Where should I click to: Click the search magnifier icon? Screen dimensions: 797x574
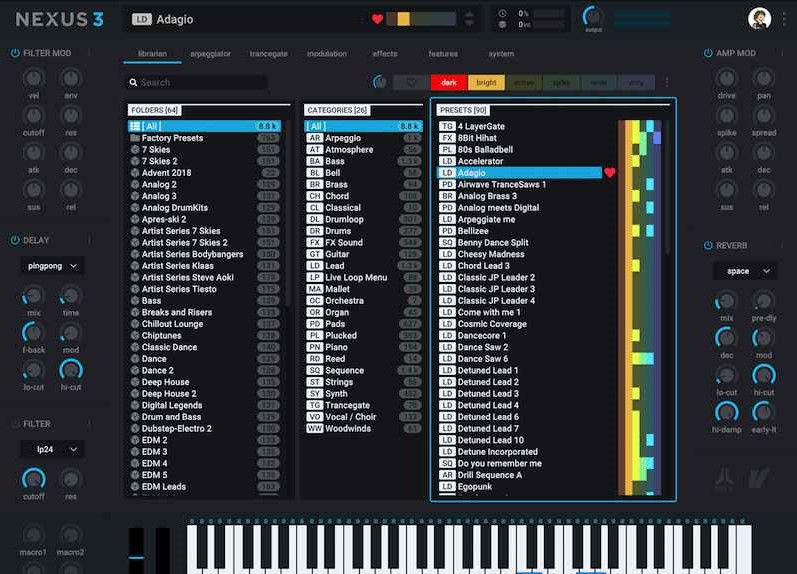(x=133, y=82)
